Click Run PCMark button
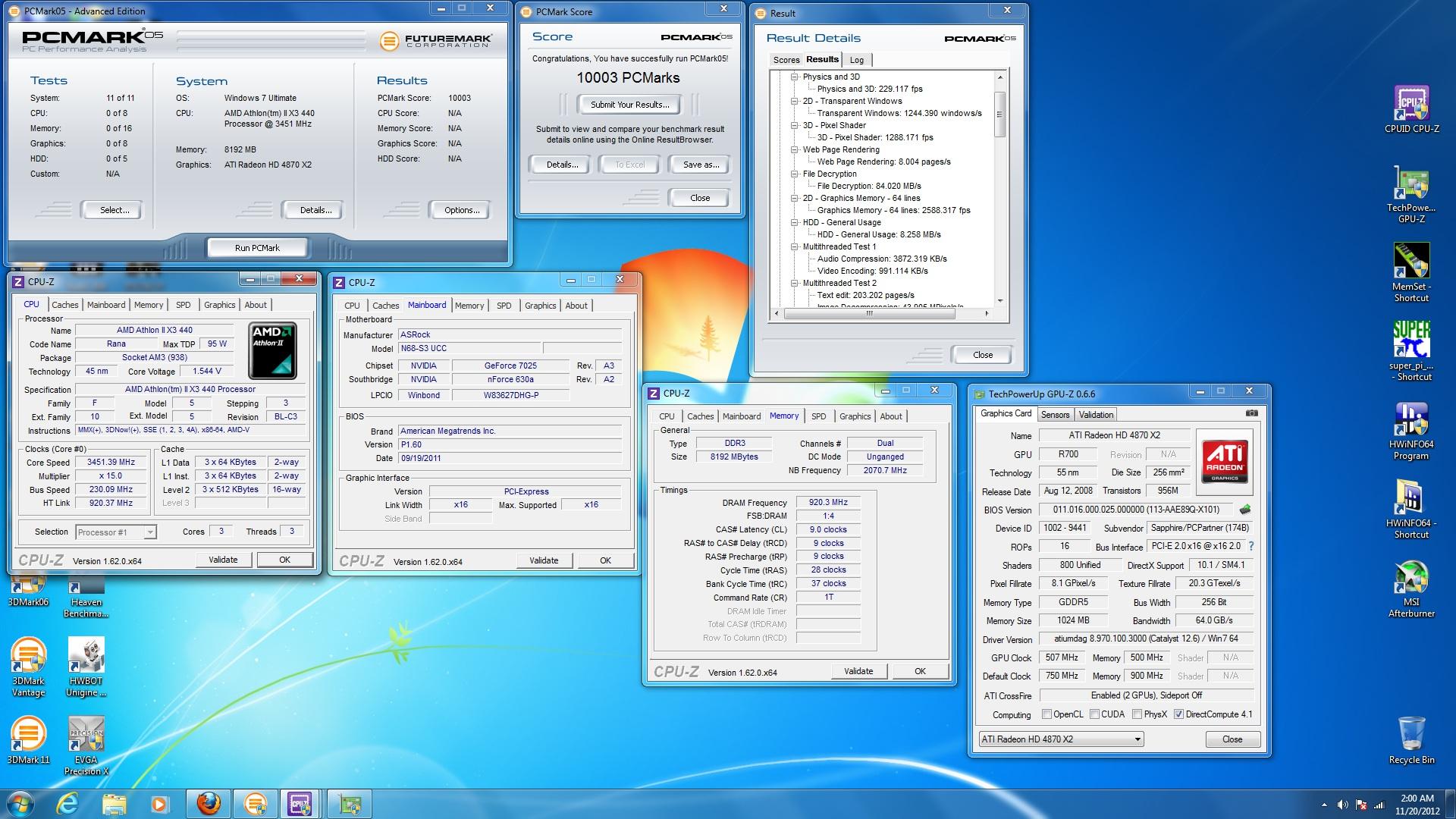 coord(257,248)
